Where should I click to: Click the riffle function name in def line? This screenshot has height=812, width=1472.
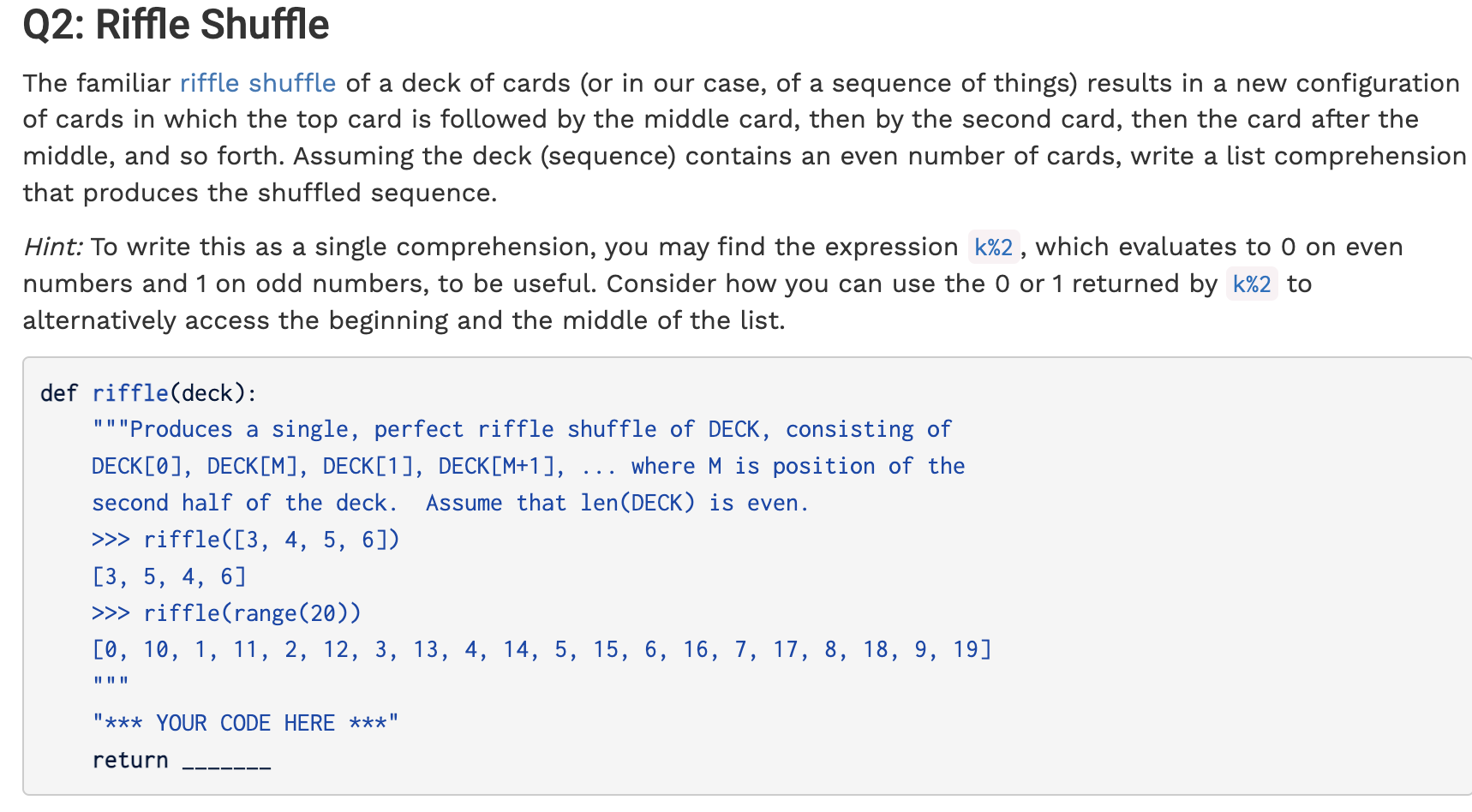pyautogui.click(x=130, y=393)
